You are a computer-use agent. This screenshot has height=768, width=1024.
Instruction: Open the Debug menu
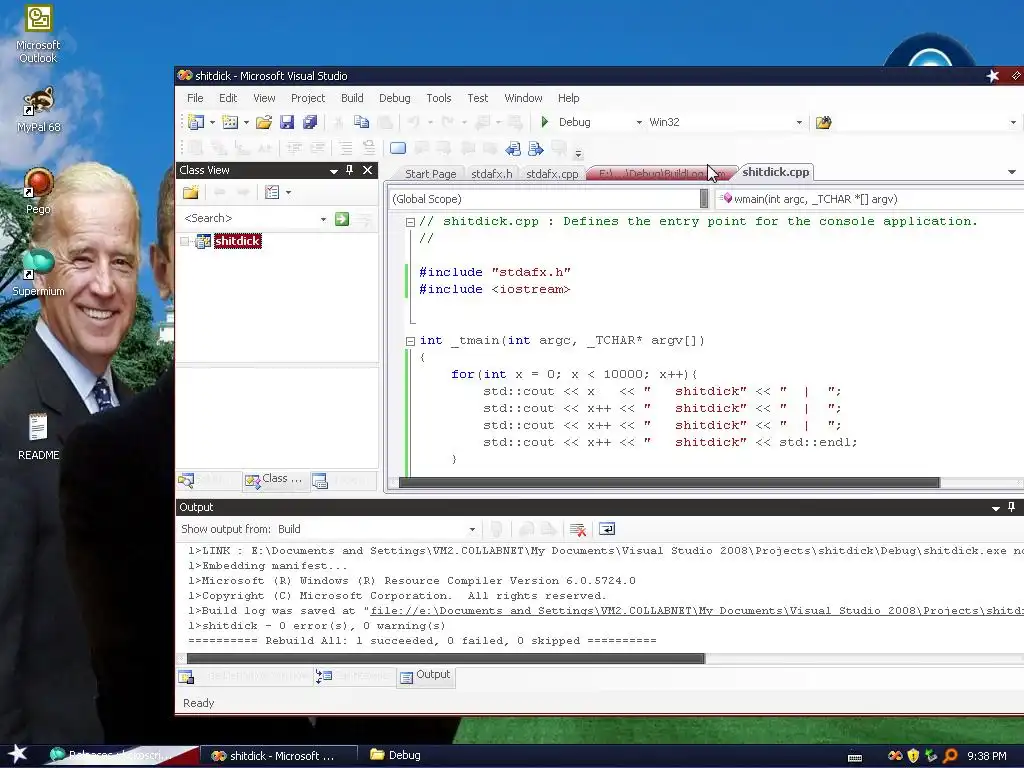394,98
